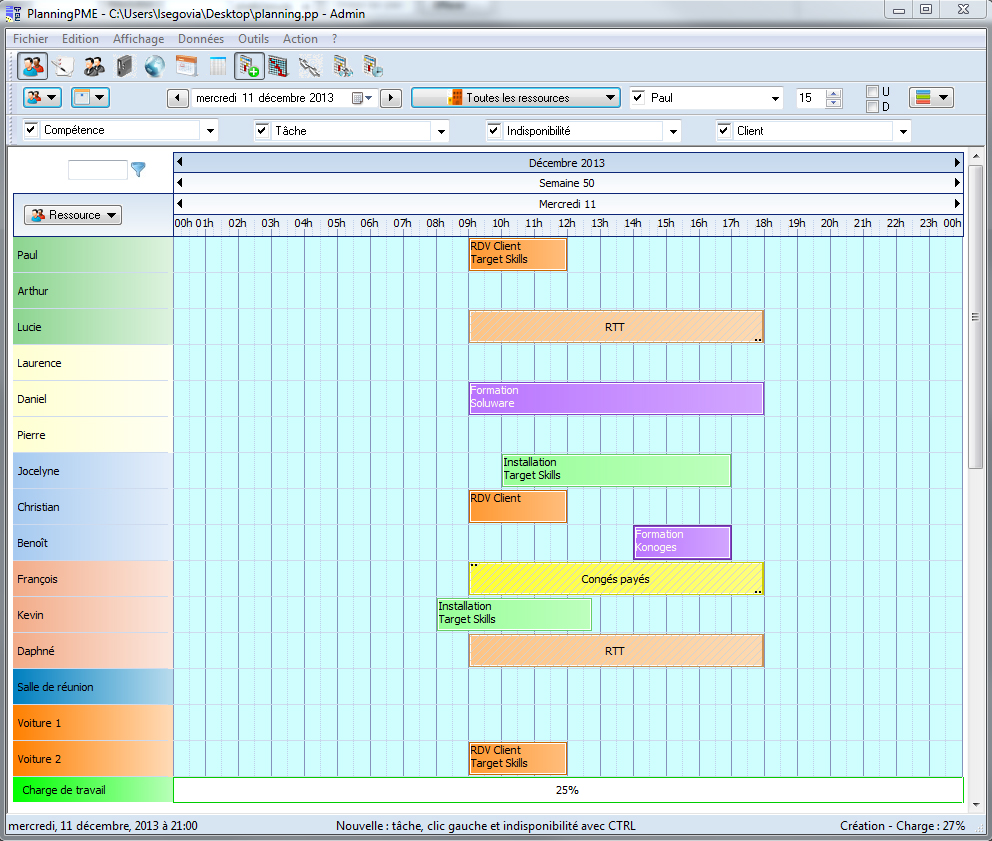This screenshot has height=841, width=992.
Task: Open the color layers dropdown button
Action: (931, 97)
